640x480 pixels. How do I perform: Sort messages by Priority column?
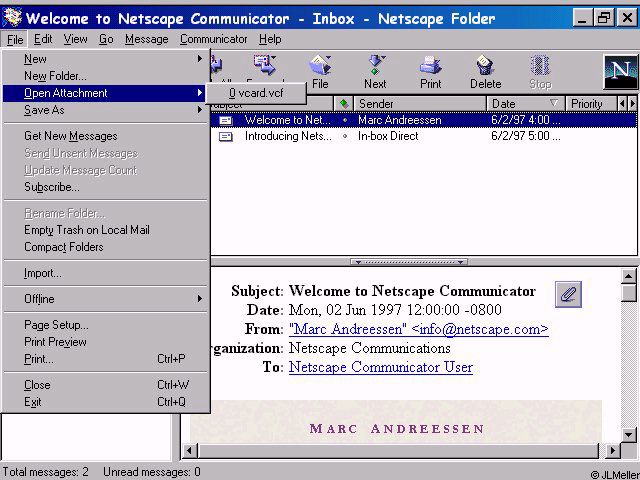pyautogui.click(x=591, y=104)
